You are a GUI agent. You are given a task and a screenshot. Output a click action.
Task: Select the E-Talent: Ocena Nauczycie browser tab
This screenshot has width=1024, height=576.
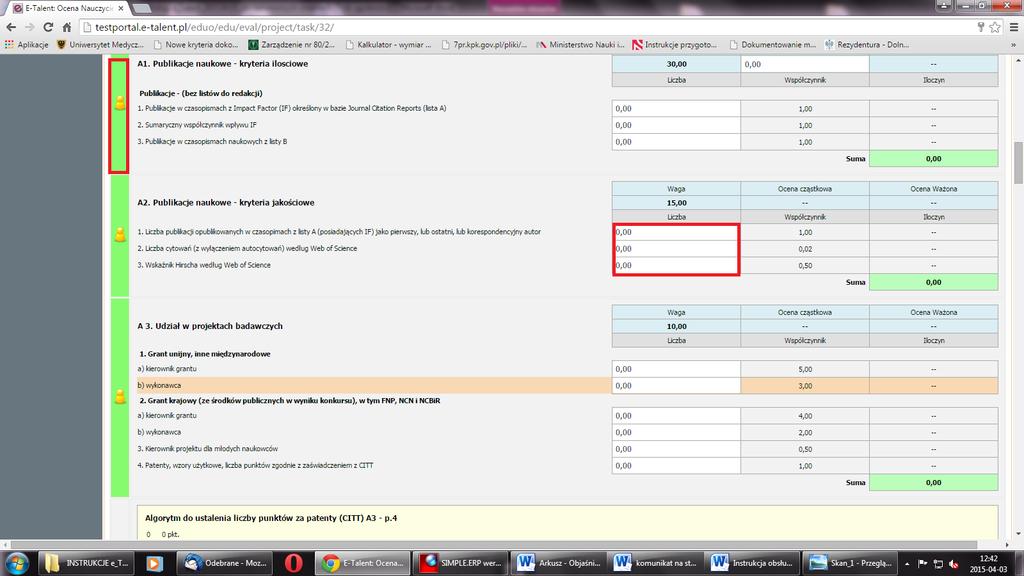click(65, 8)
